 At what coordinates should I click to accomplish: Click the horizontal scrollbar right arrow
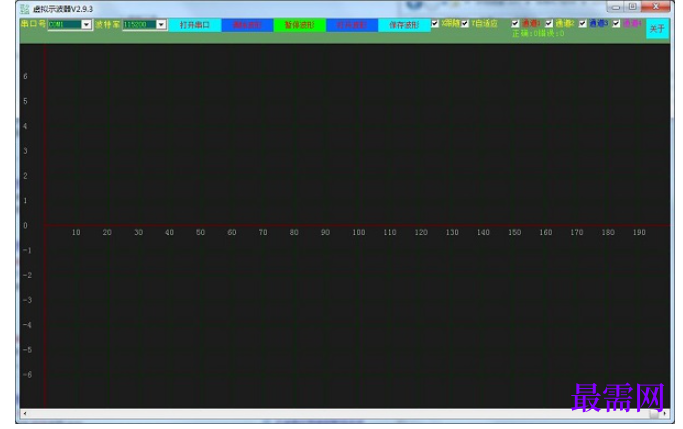coord(665,413)
